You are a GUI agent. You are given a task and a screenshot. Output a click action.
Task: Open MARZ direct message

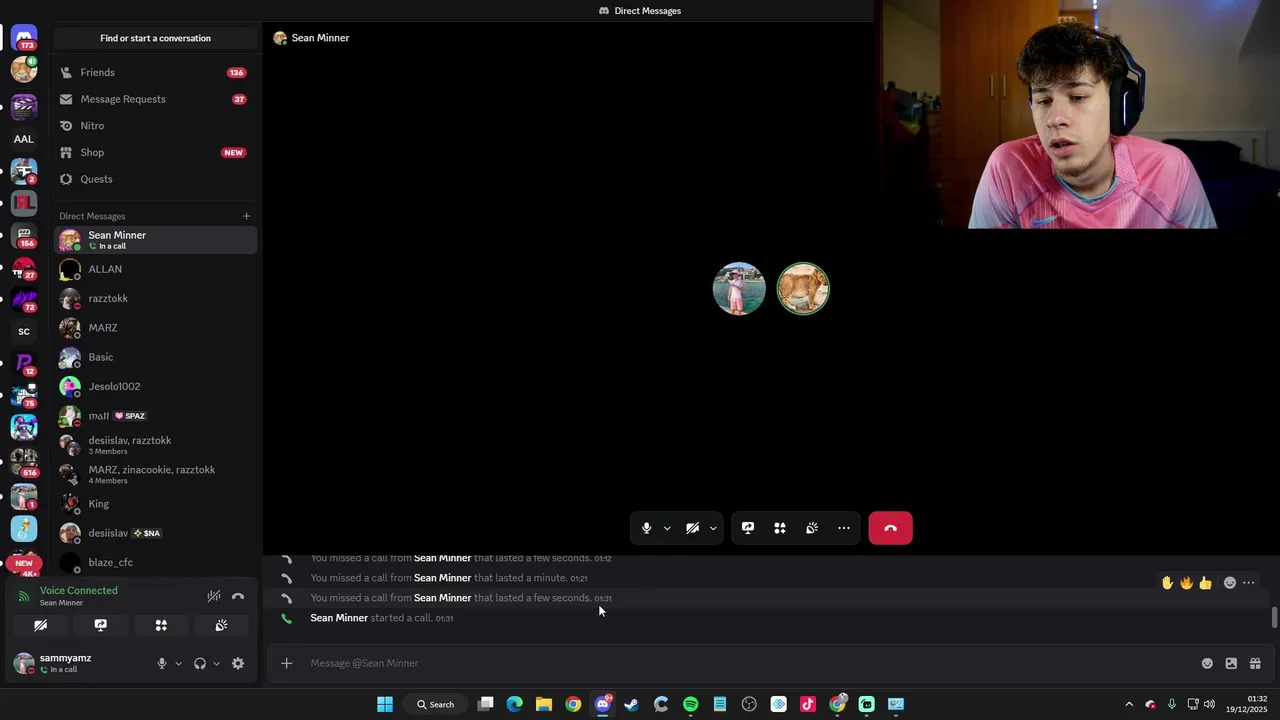click(x=155, y=328)
